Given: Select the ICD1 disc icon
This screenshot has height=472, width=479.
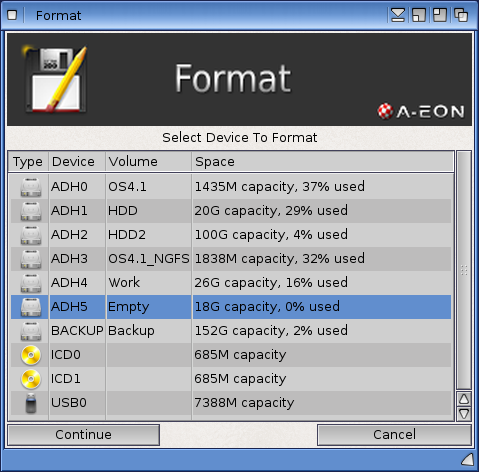Looking at the screenshot, I should (x=31, y=379).
